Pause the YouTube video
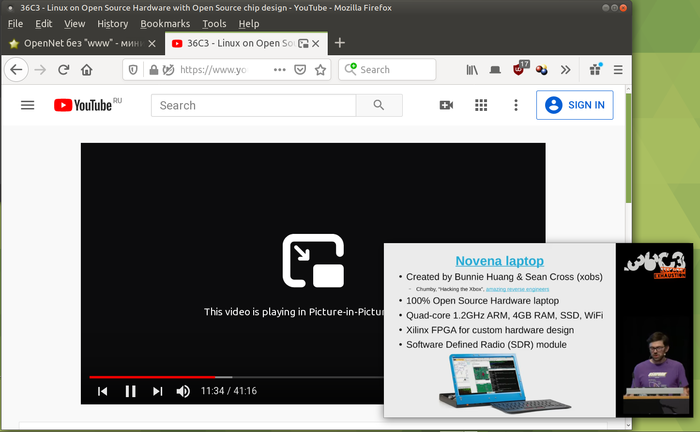Viewport: 700px width, 432px height. point(130,391)
